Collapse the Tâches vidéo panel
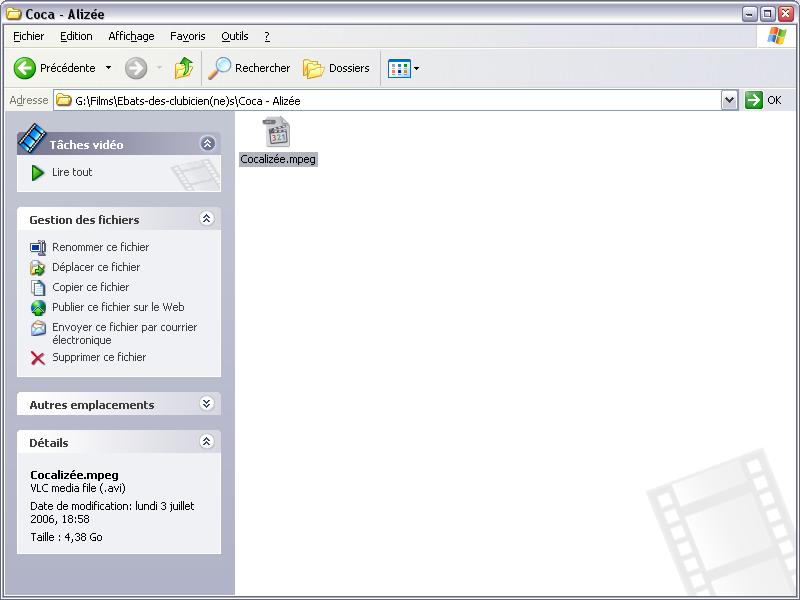 coord(207,144)
